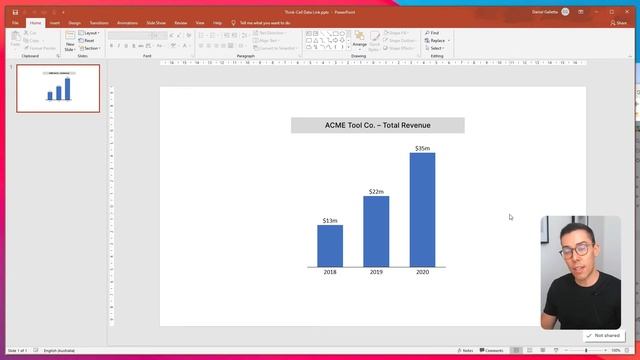Open the Section dropdown
640x360 pixels.
coord(90,49)
